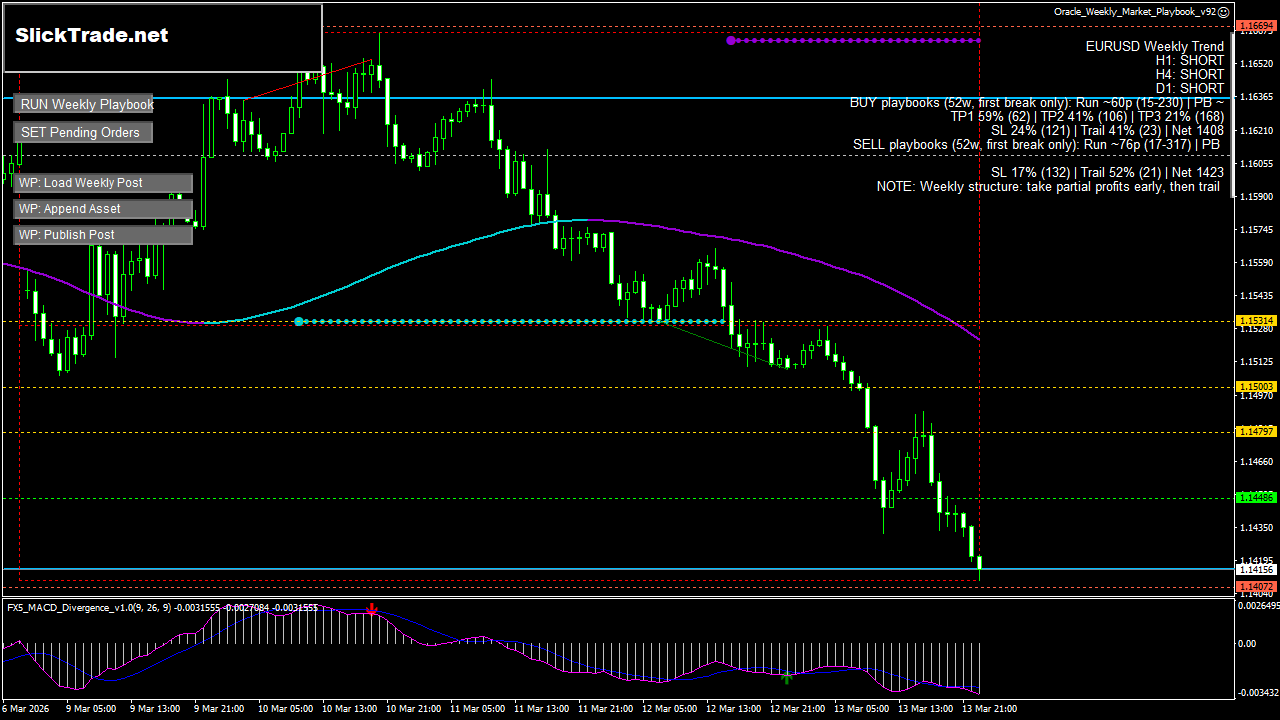Click the green up arrow on MACD
Screen dimensions: 1280x720
coord(787,678)
